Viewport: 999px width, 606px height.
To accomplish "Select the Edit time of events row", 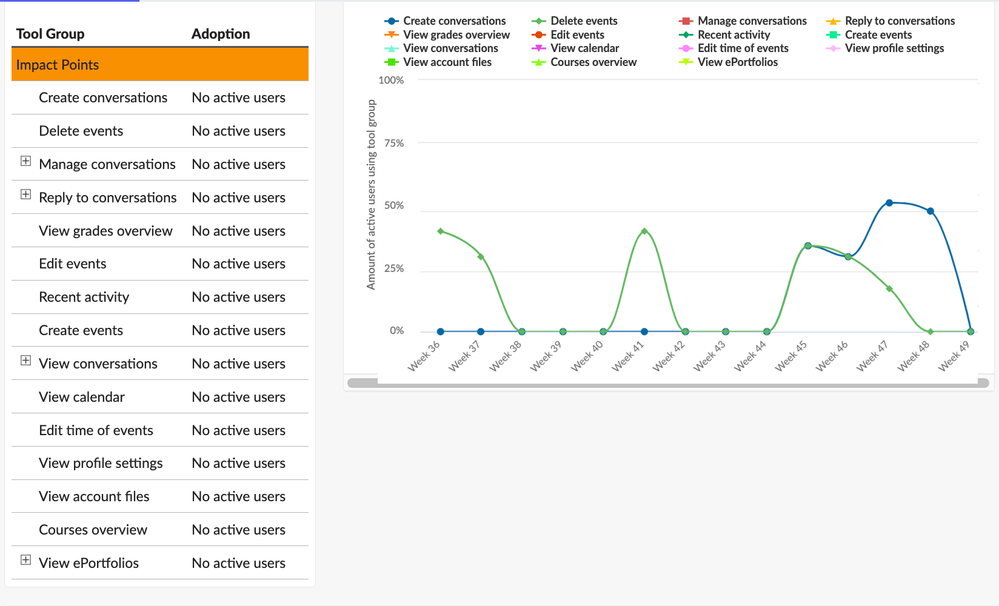I will click(160, 430).
